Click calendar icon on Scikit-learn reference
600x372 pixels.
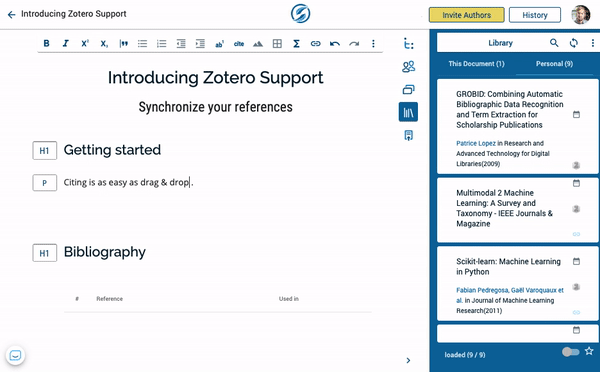tap(576, 261)
